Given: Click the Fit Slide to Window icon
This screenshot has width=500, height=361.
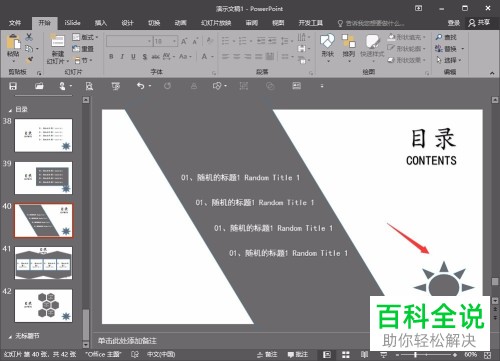Looking at the screenshot, I should 487,355.
